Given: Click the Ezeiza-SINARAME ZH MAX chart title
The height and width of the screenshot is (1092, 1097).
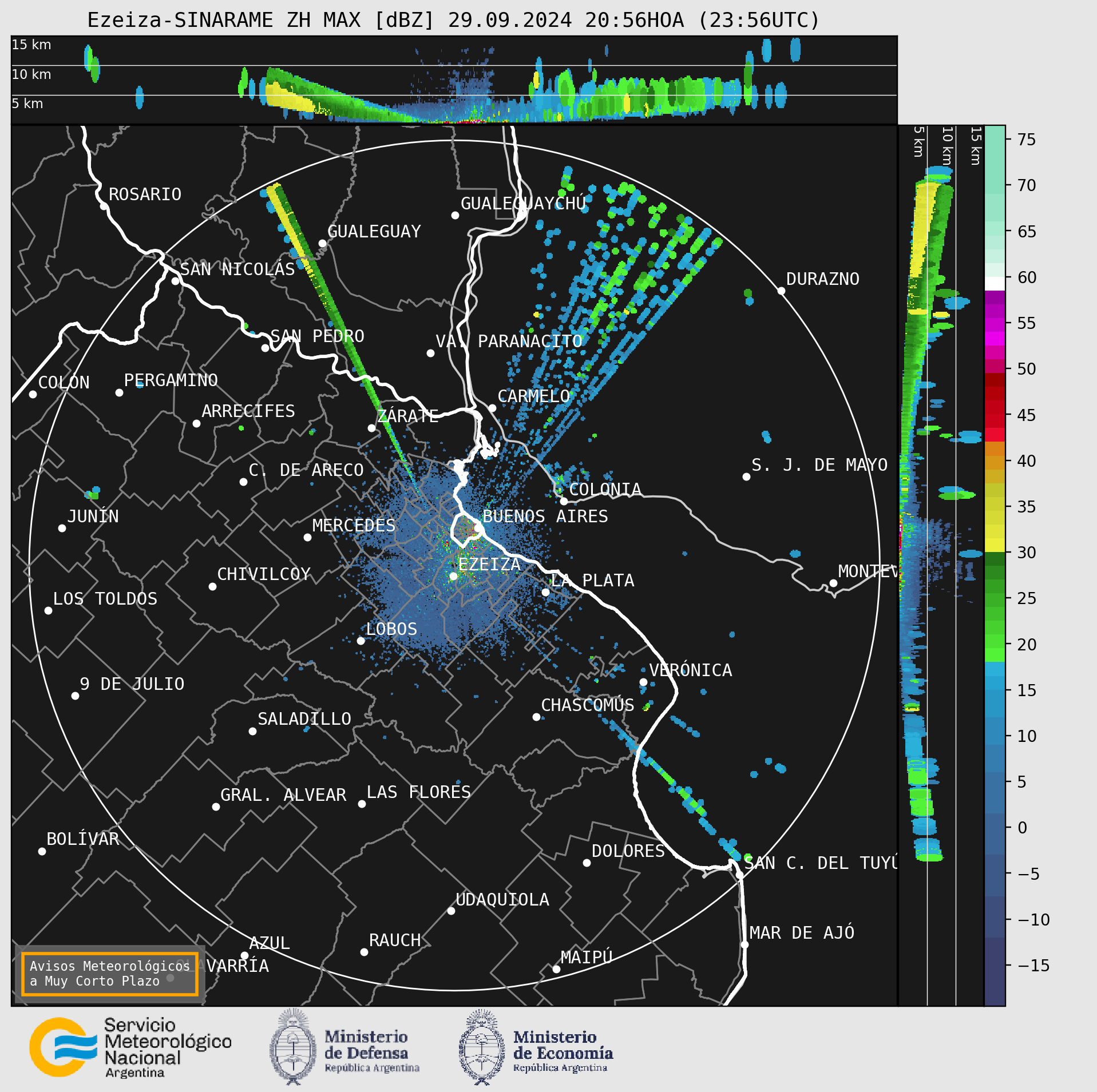Looking at the screenshot, I should (453, 20).
